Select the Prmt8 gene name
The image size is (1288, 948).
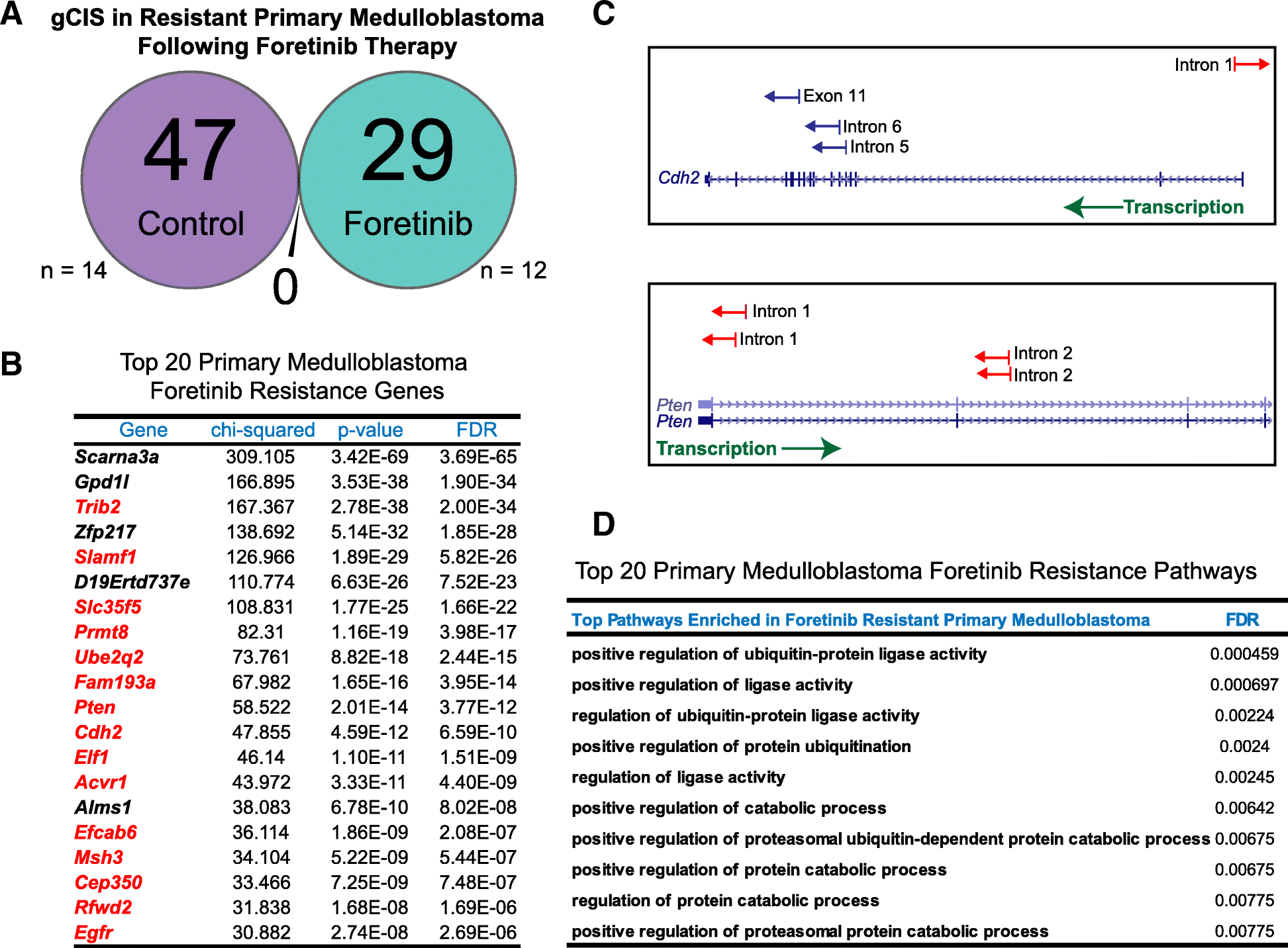tap(101, 632)
